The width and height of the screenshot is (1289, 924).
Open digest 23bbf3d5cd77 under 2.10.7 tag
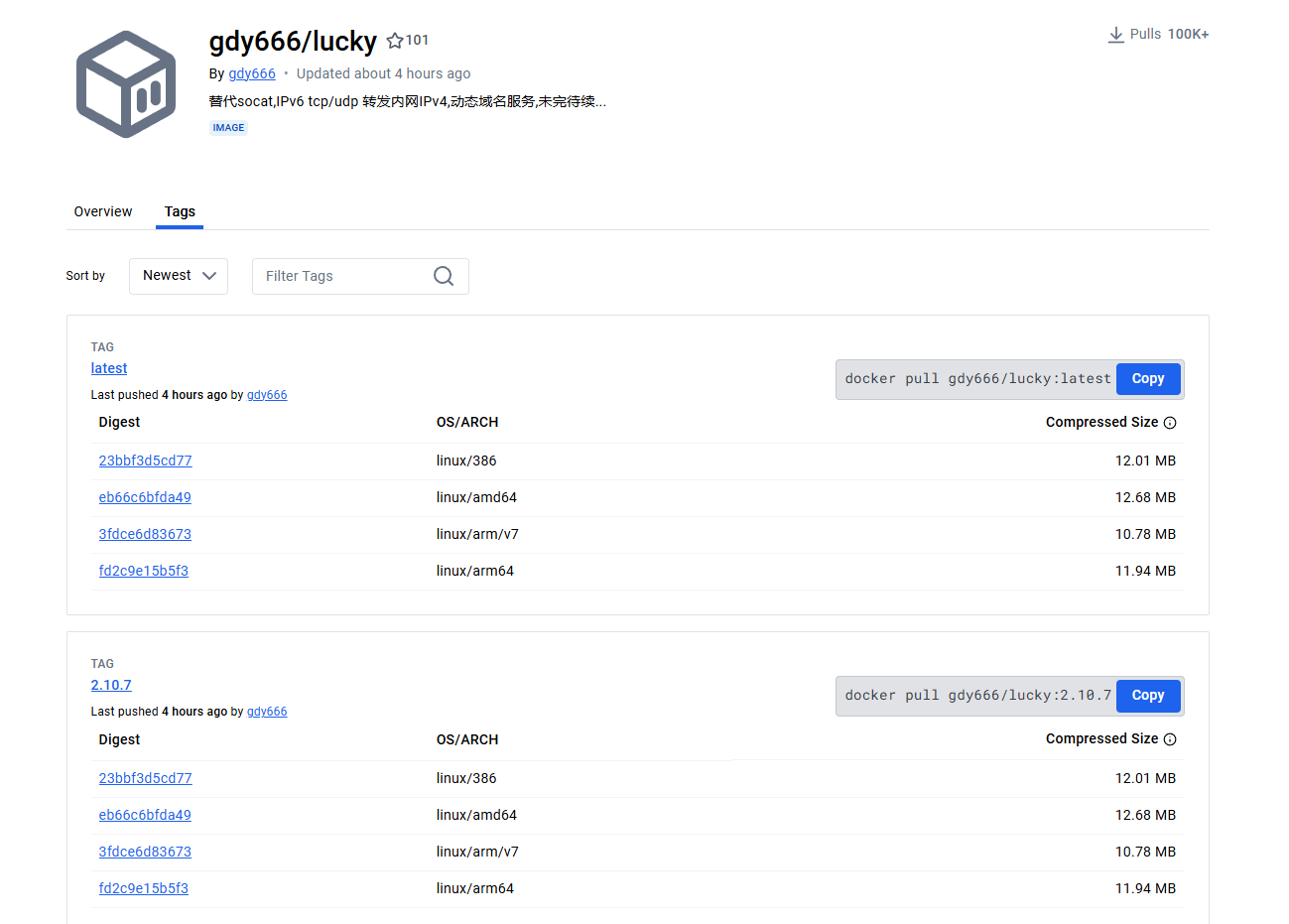(145, 778)
